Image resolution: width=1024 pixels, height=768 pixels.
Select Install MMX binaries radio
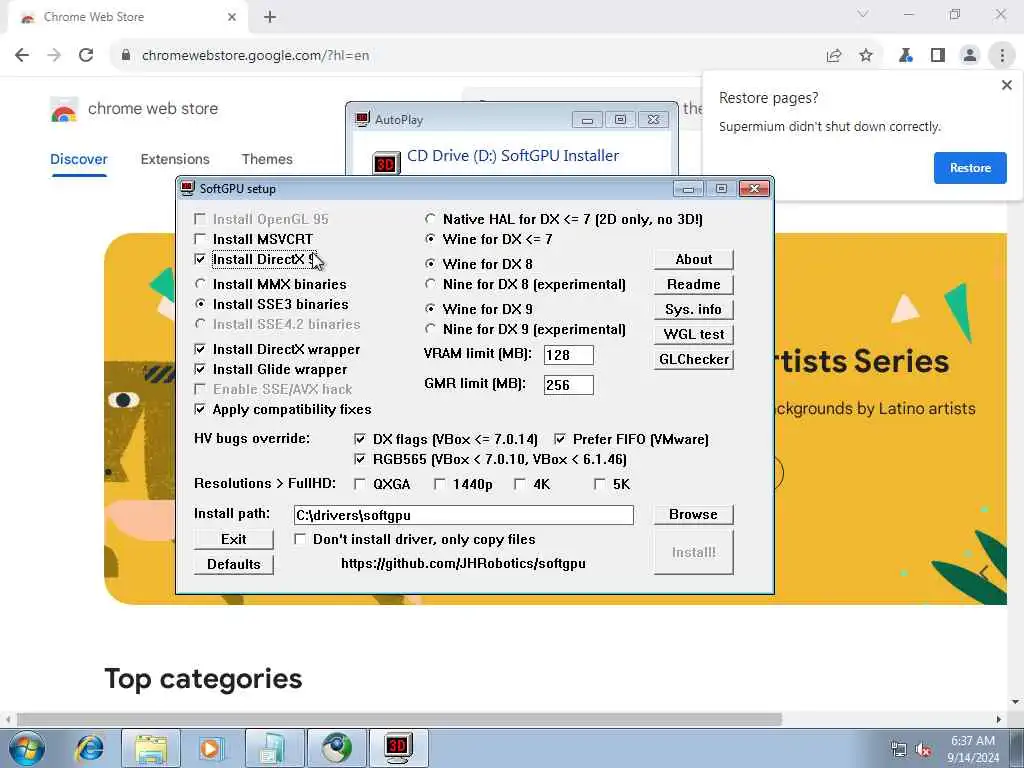tap(200, 284)
